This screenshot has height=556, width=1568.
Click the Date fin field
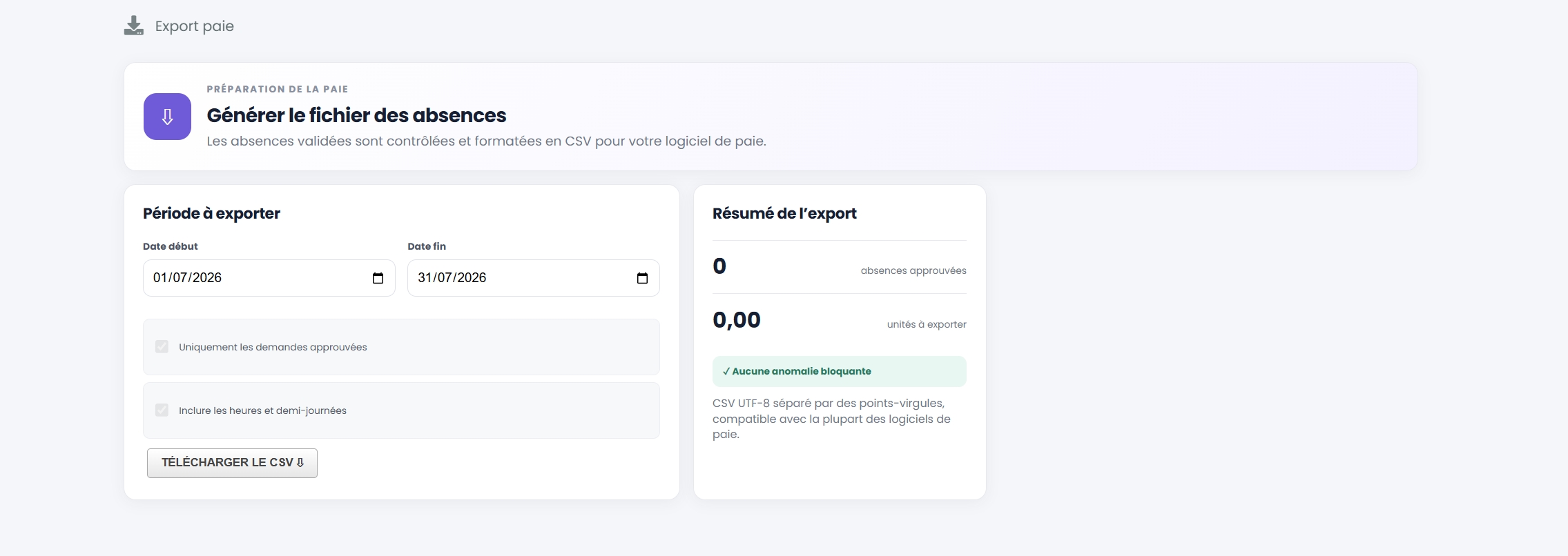(533, 278)
